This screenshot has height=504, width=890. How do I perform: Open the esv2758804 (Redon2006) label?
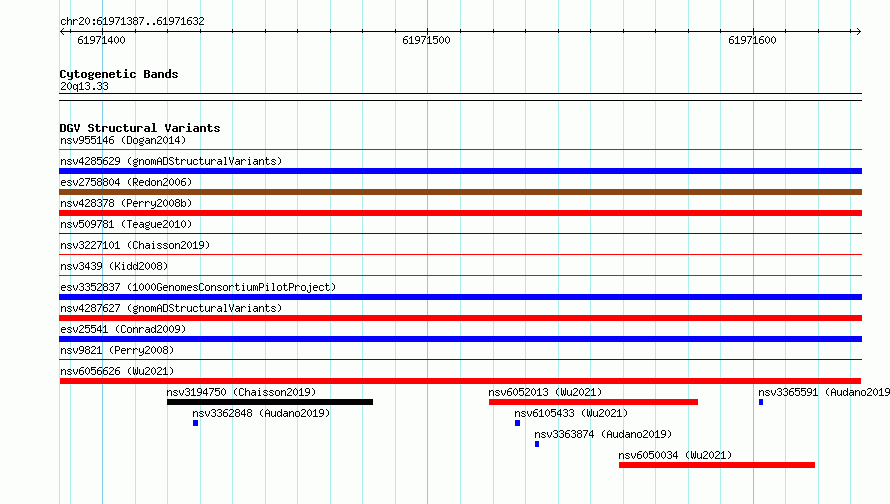coord(126,182)
